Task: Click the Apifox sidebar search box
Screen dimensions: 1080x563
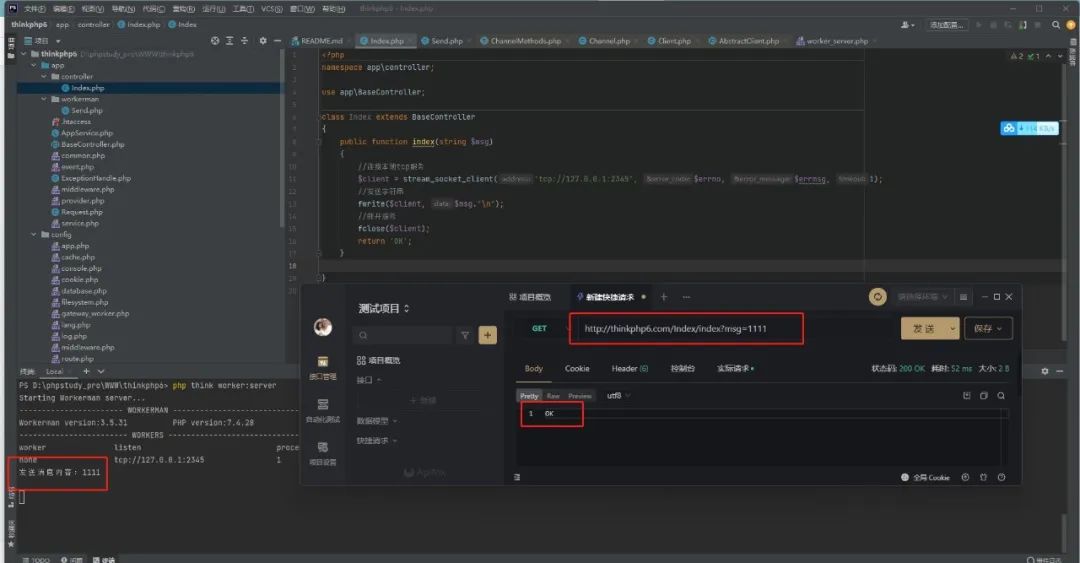Action: pos(402,335)
